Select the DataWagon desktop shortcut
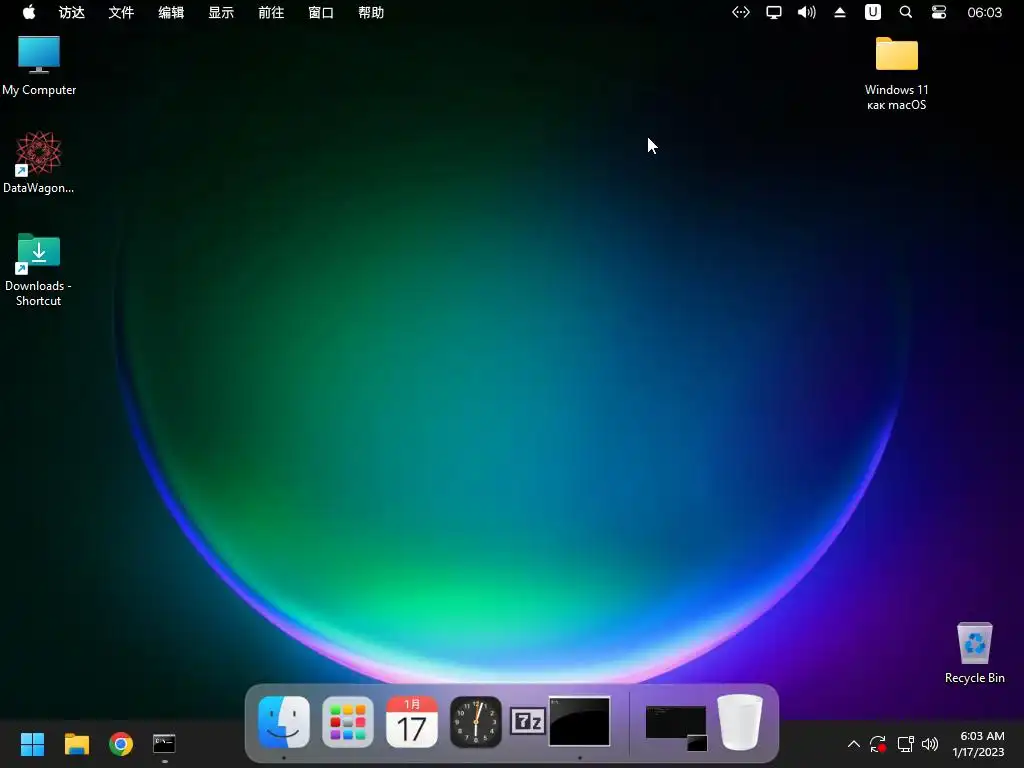 click(x=39, y=162)
